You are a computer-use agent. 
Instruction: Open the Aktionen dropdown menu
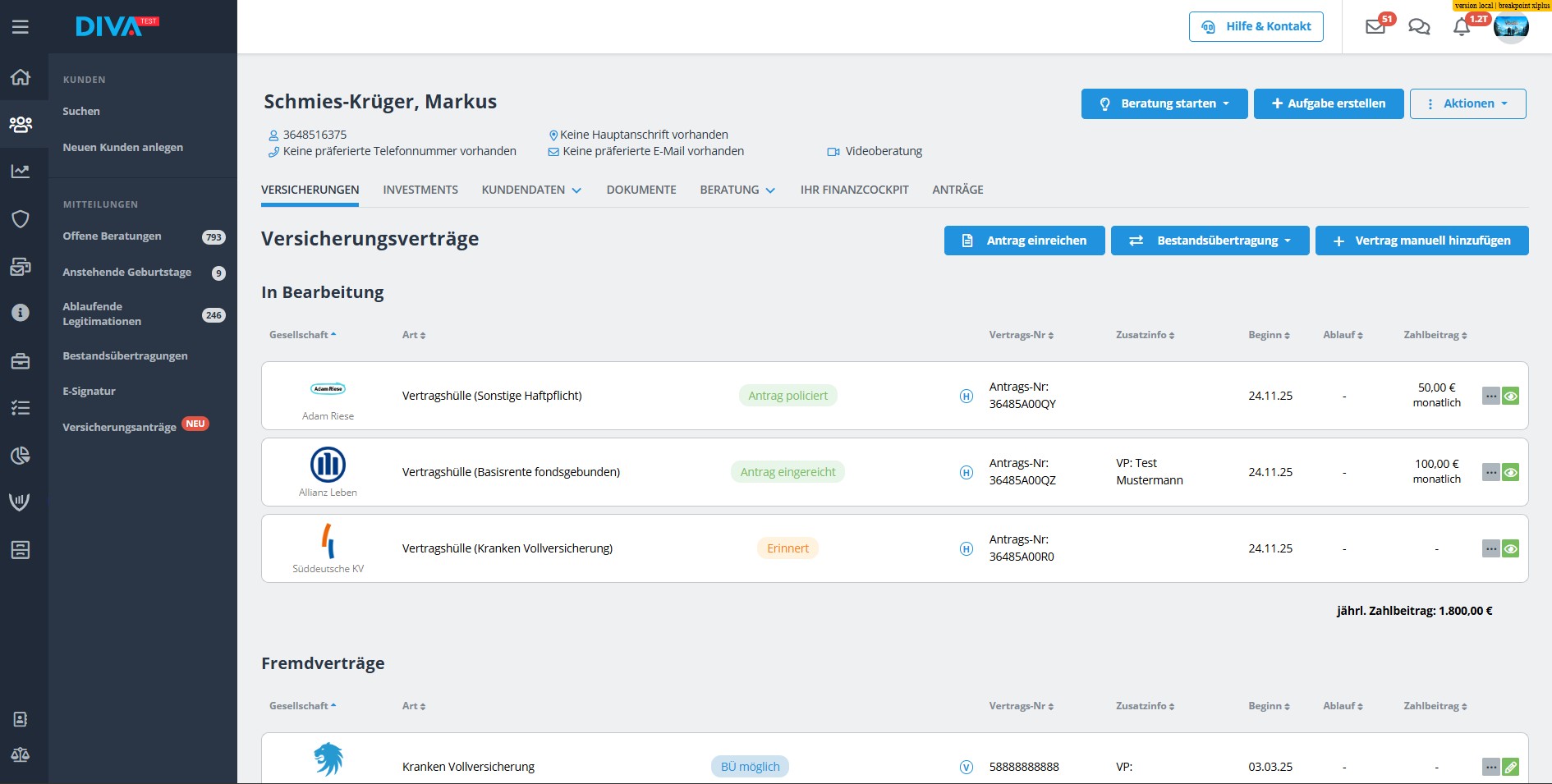pos(1467,104)
